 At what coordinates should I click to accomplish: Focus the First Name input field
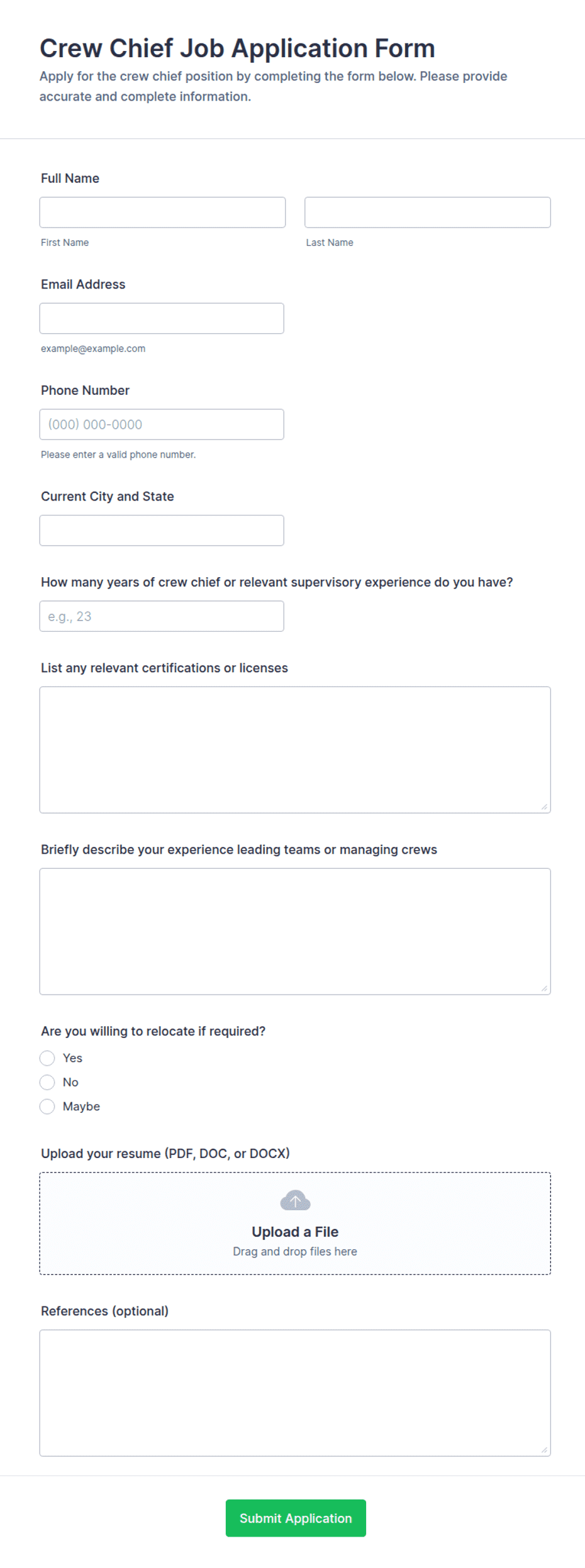162,213
